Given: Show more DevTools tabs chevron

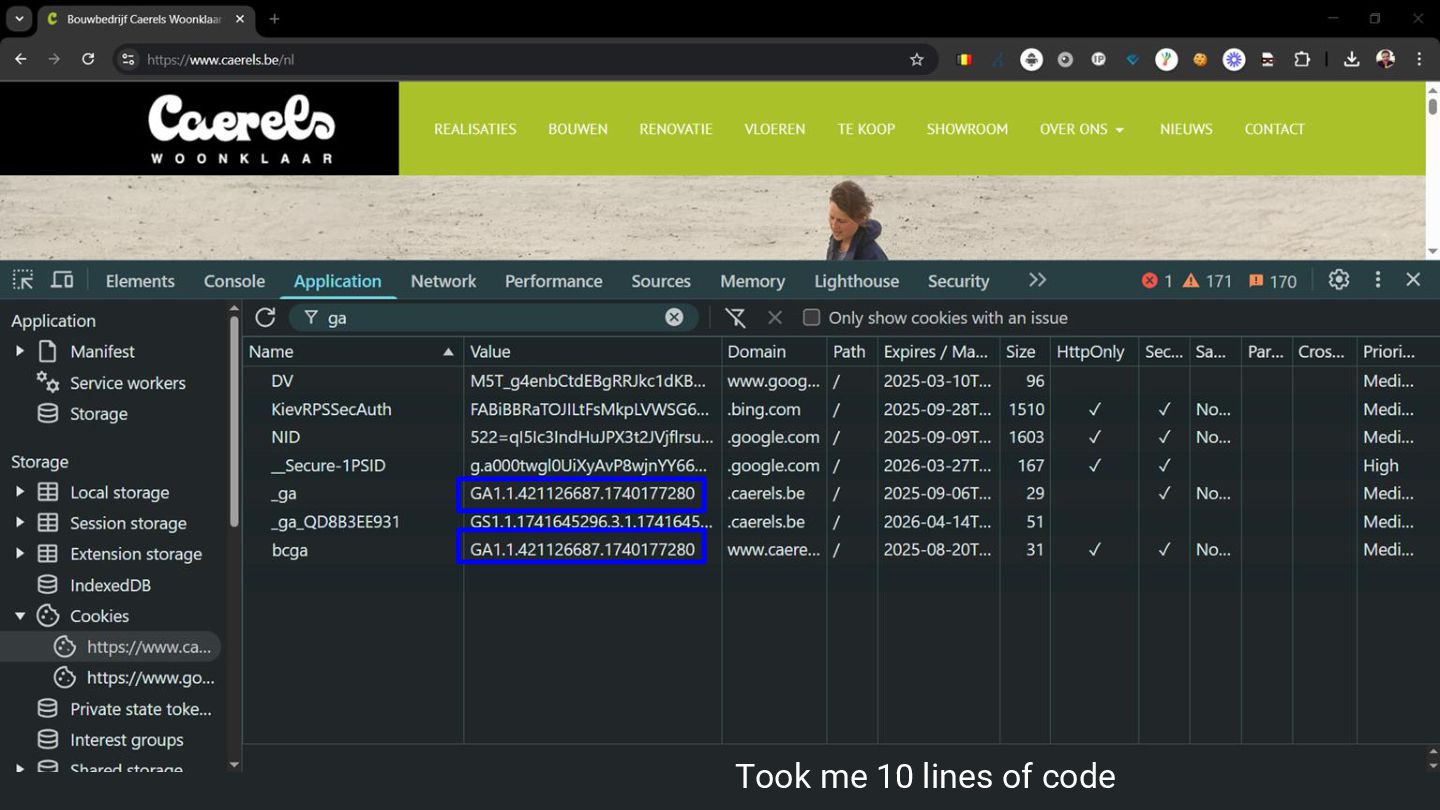Looking at the screenshot, I should (x=1037, y=280).
